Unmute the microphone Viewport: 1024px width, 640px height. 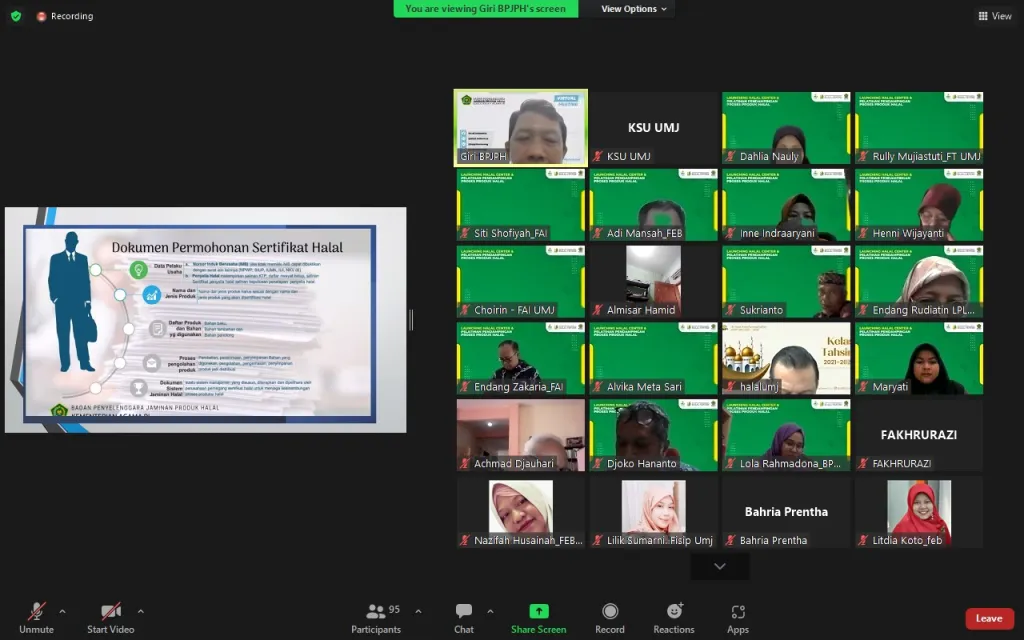[36, 612]
